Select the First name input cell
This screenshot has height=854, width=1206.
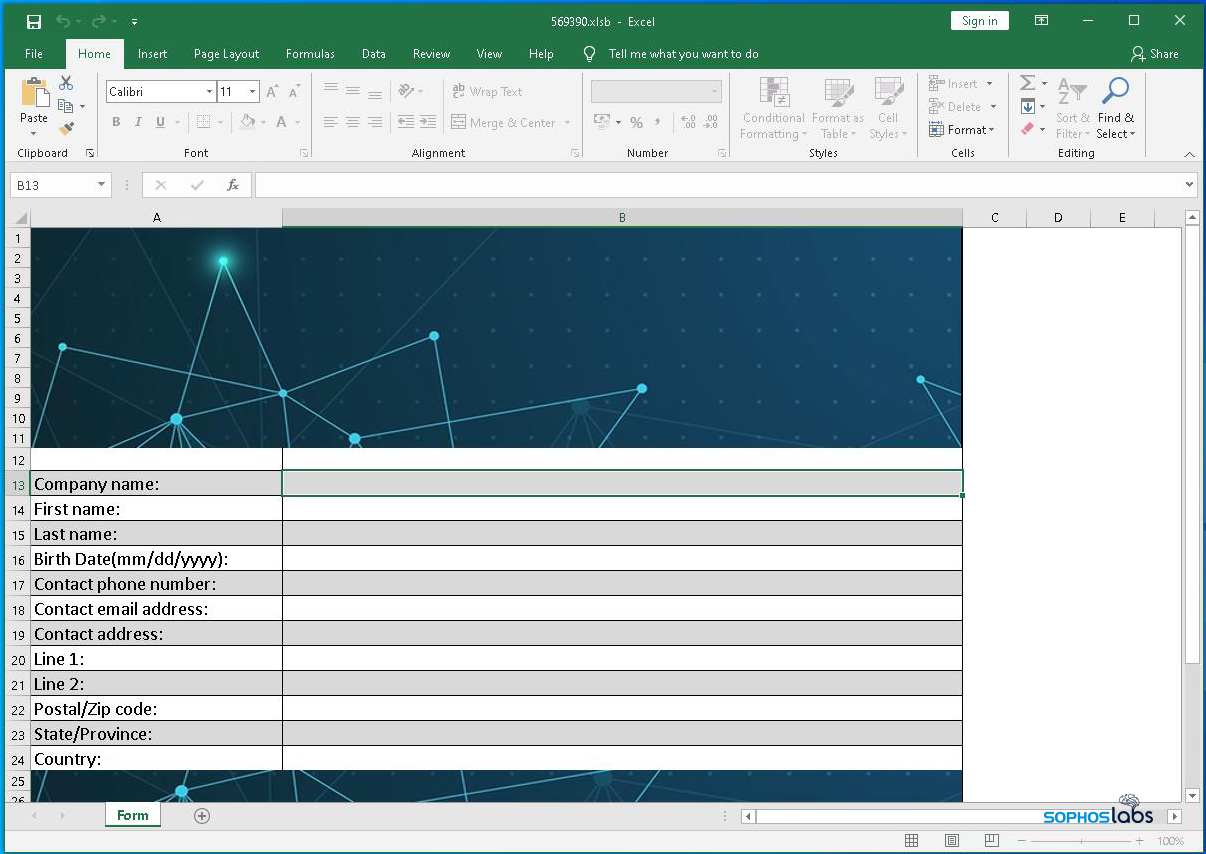click(622, 509)
